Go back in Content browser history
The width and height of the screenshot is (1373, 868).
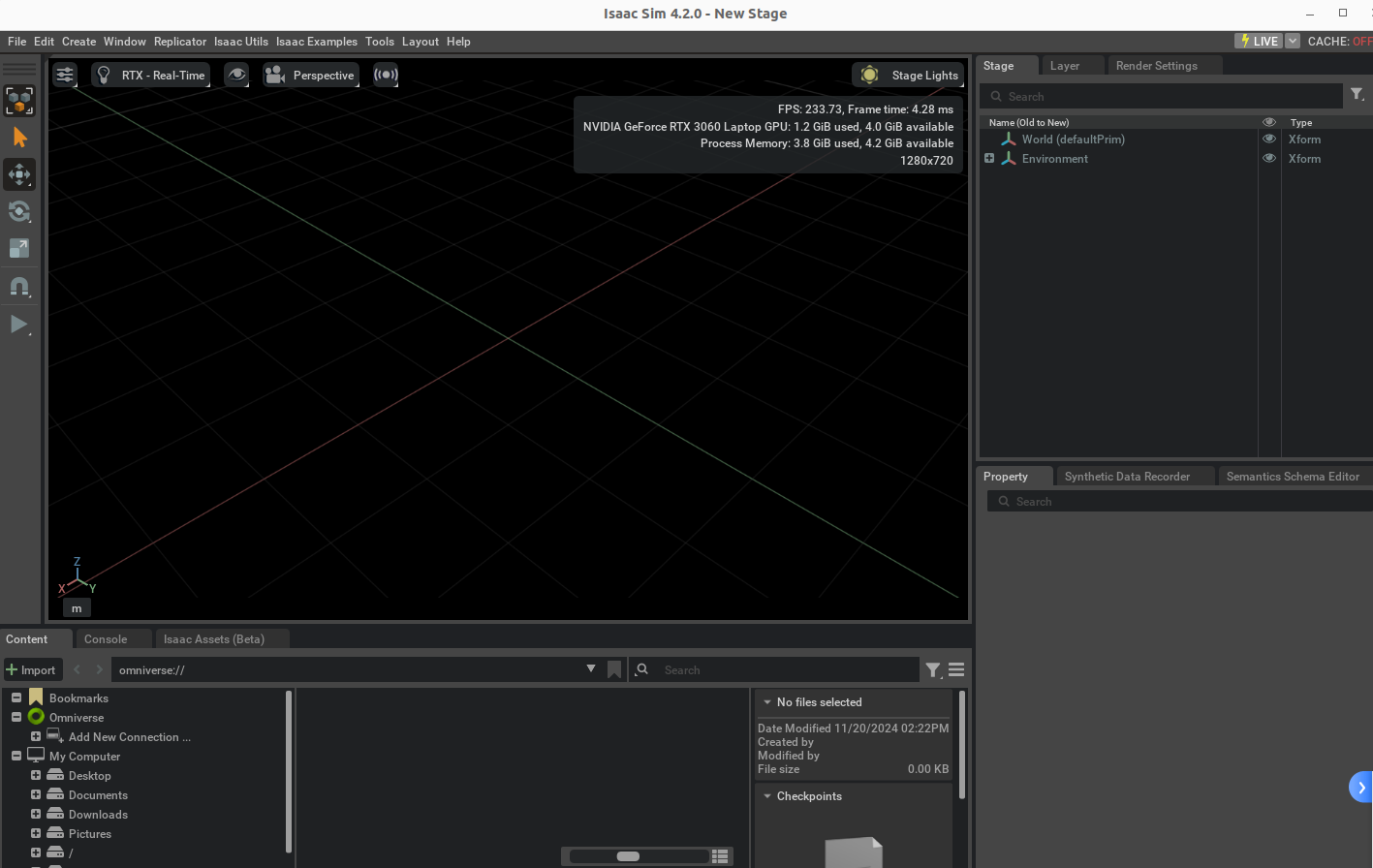pos(78,669)
